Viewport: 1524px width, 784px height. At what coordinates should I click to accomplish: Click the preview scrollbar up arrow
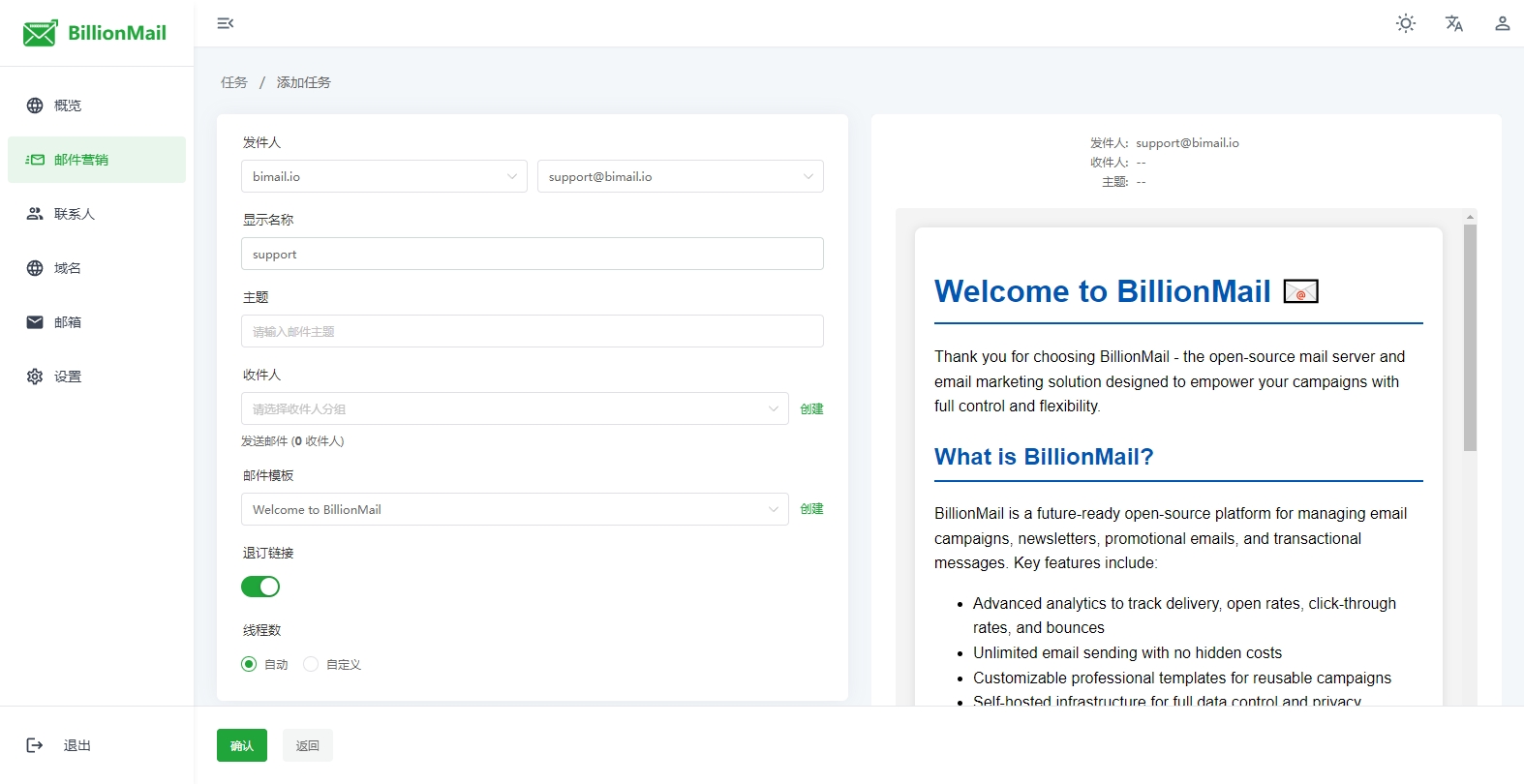coord(1470,217)
